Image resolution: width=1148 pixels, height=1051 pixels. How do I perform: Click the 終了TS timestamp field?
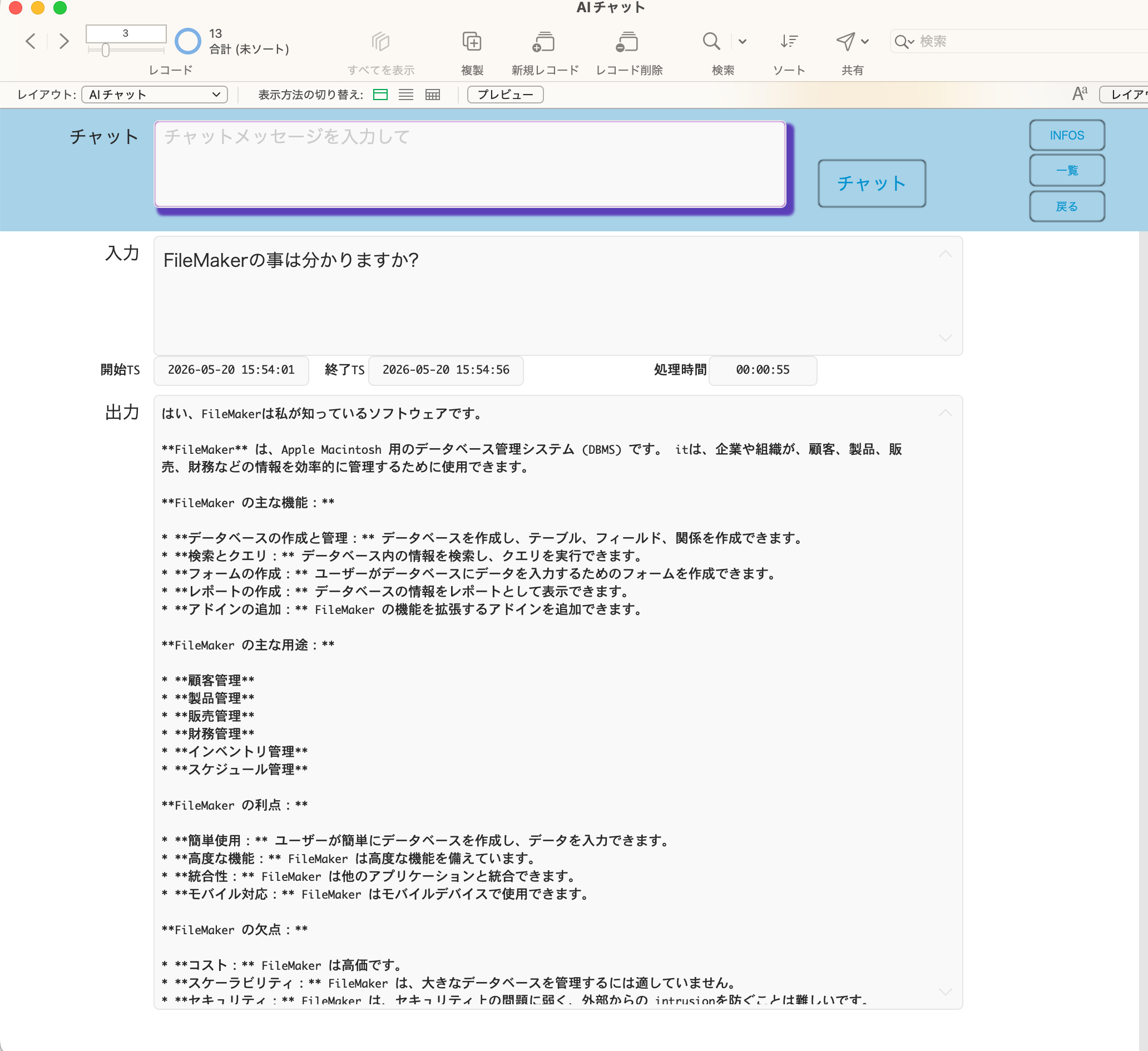pyautogui.click(x=446, y=370)
